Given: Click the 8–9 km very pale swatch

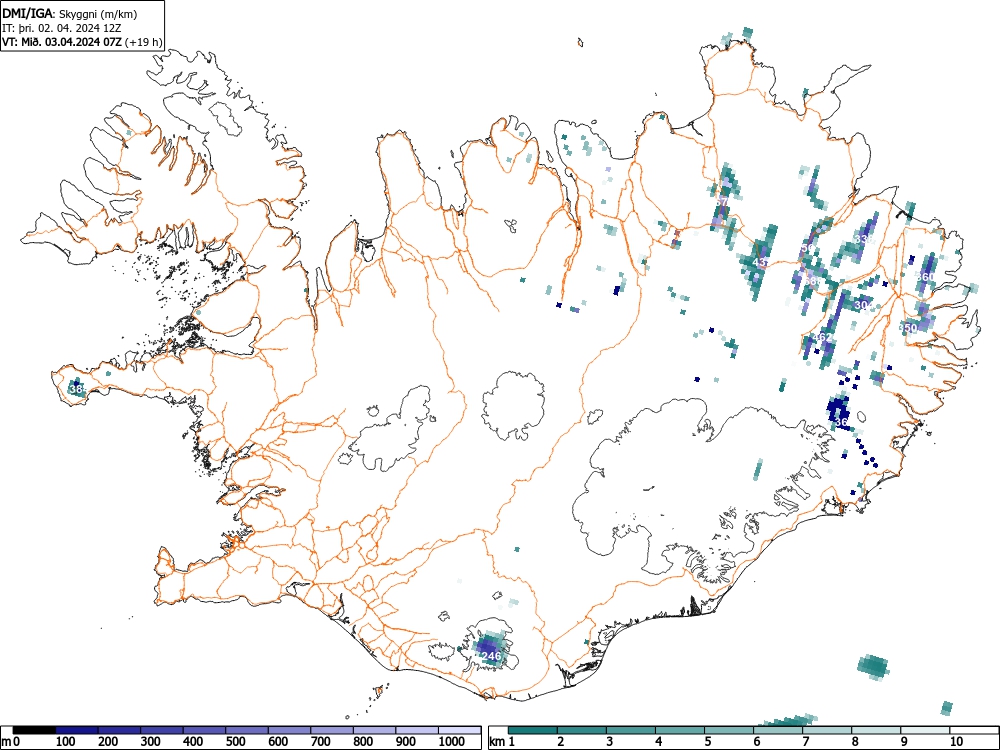Looking at the screenshot, I should coord(876,730).
